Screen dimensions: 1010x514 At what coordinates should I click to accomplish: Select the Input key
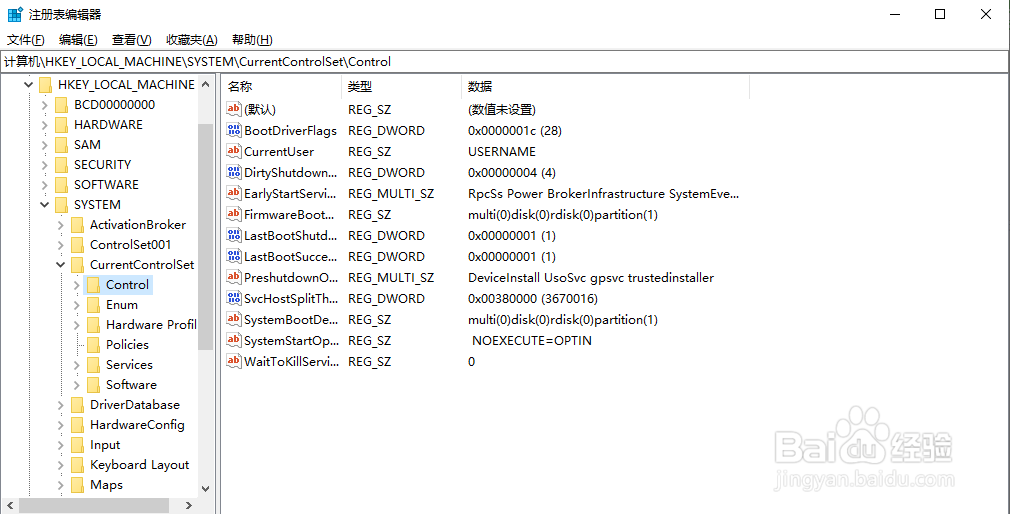click(x=105, y=444)
